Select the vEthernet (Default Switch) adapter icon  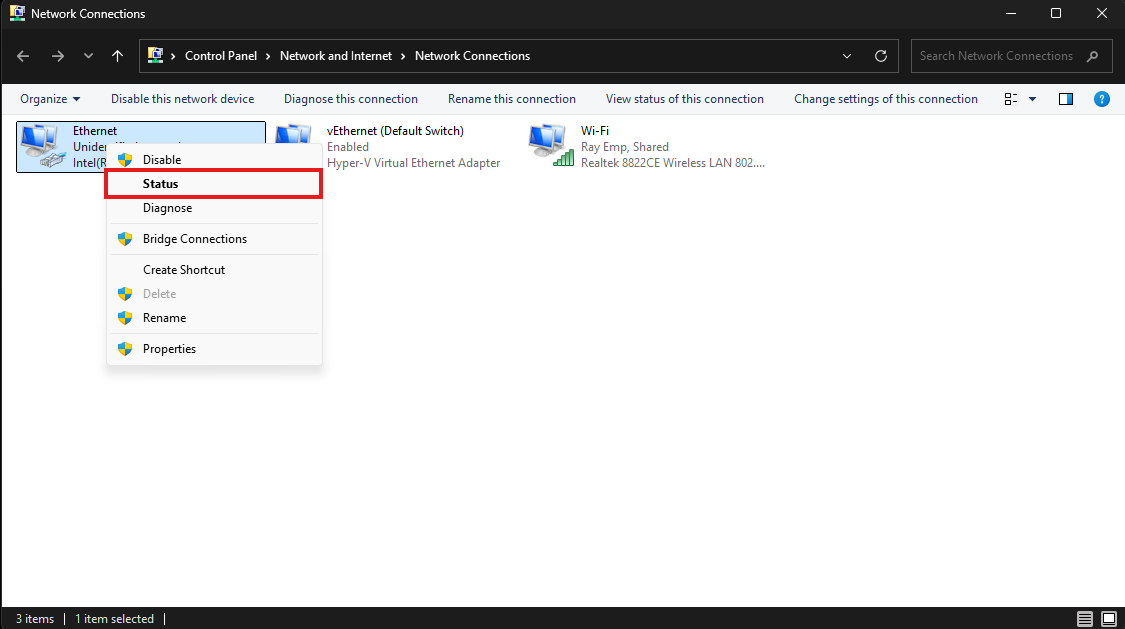(293, 136)
